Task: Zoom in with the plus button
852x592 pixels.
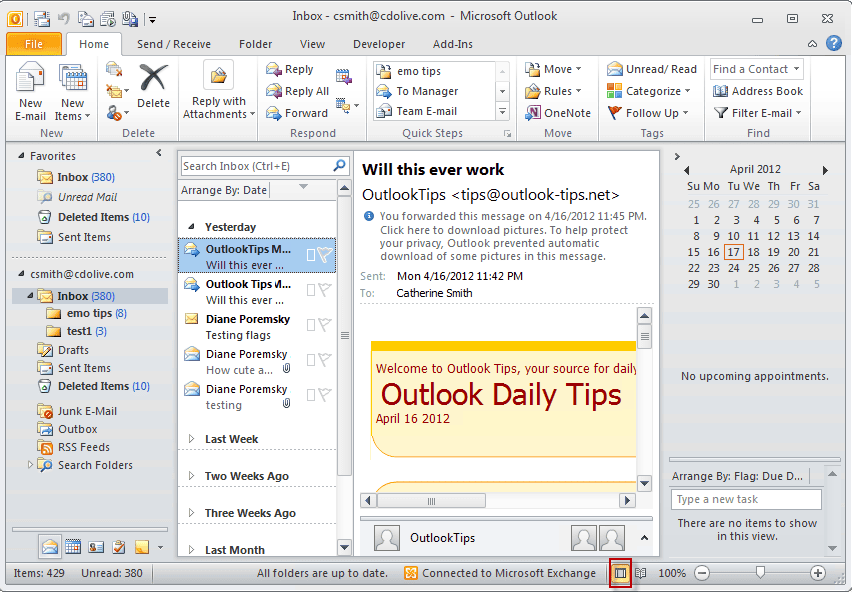Action: coord(817,573)
